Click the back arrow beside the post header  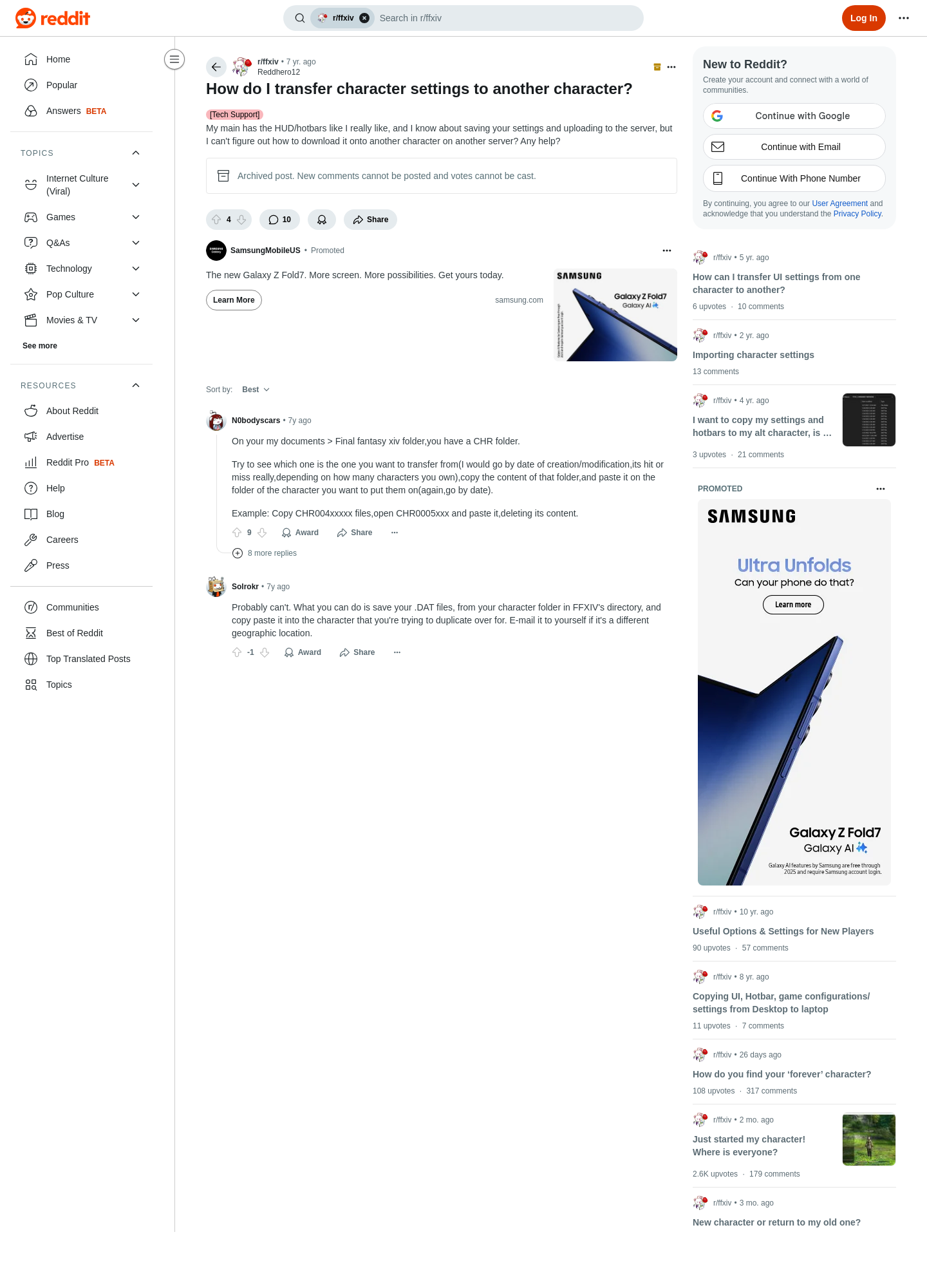(x=216, y=67)
